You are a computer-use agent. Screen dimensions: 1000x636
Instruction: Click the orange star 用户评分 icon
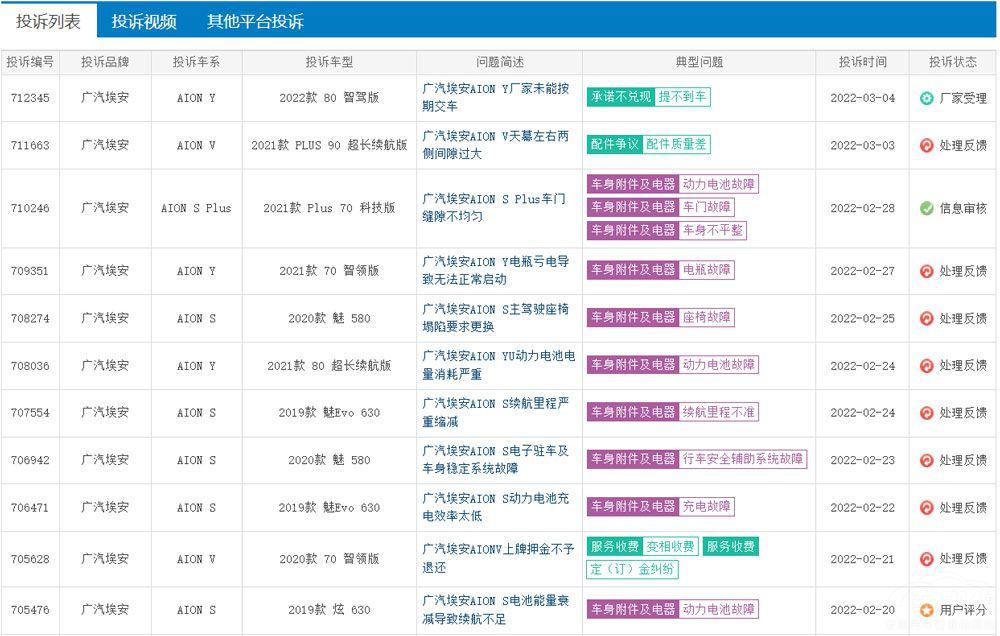pos(926,609)
